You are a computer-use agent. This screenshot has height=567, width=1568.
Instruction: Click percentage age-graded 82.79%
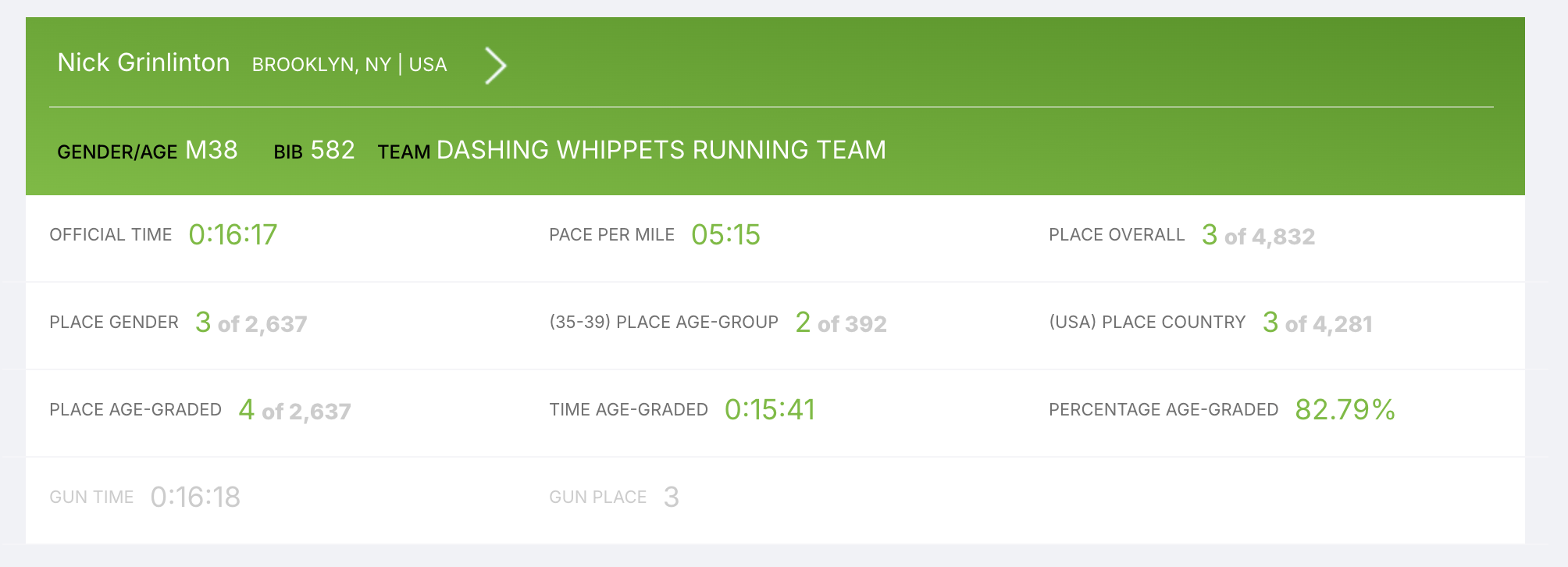1345,410
